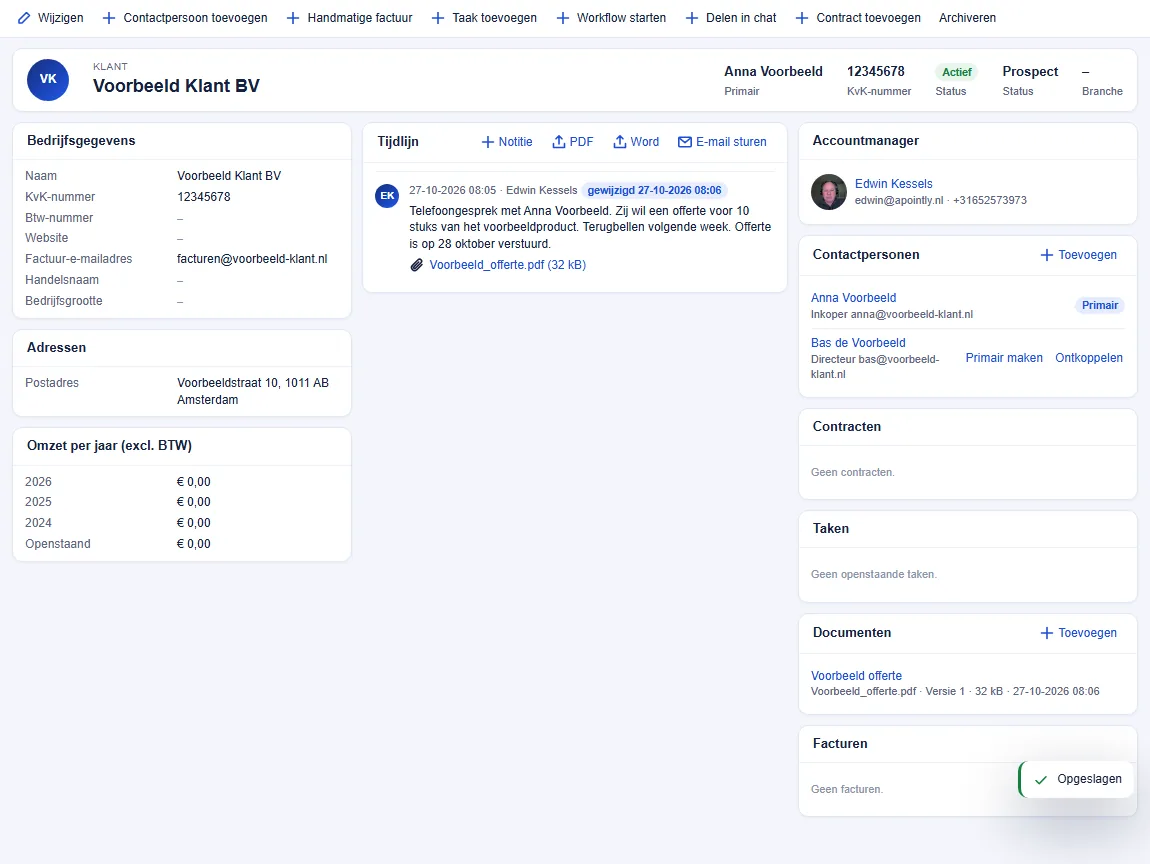The height and width of the screenshot is (864, 1150).
Task: Click the Word export upload icon
Action: pos(620,142)
